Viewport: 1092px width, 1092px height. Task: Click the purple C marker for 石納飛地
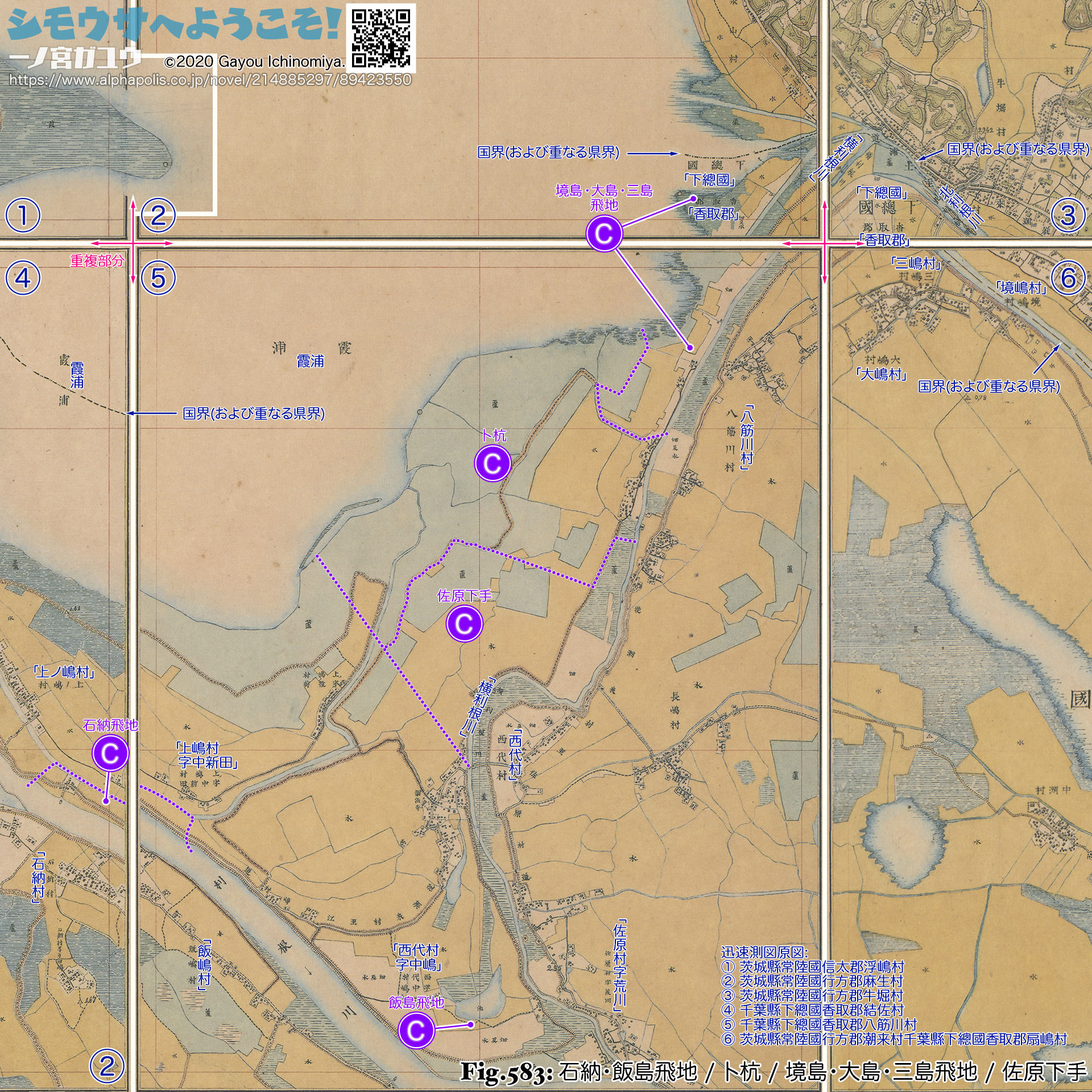coord(110,753)
